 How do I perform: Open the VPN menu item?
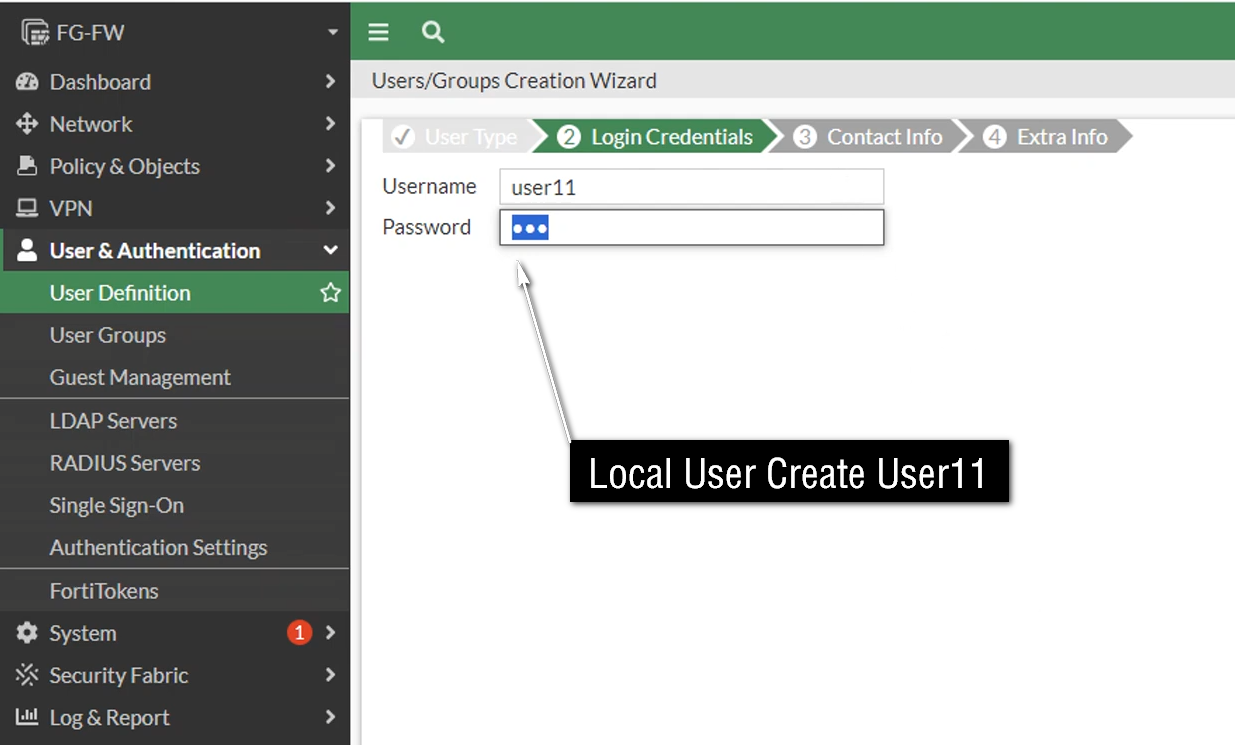(x=175, y=208)
